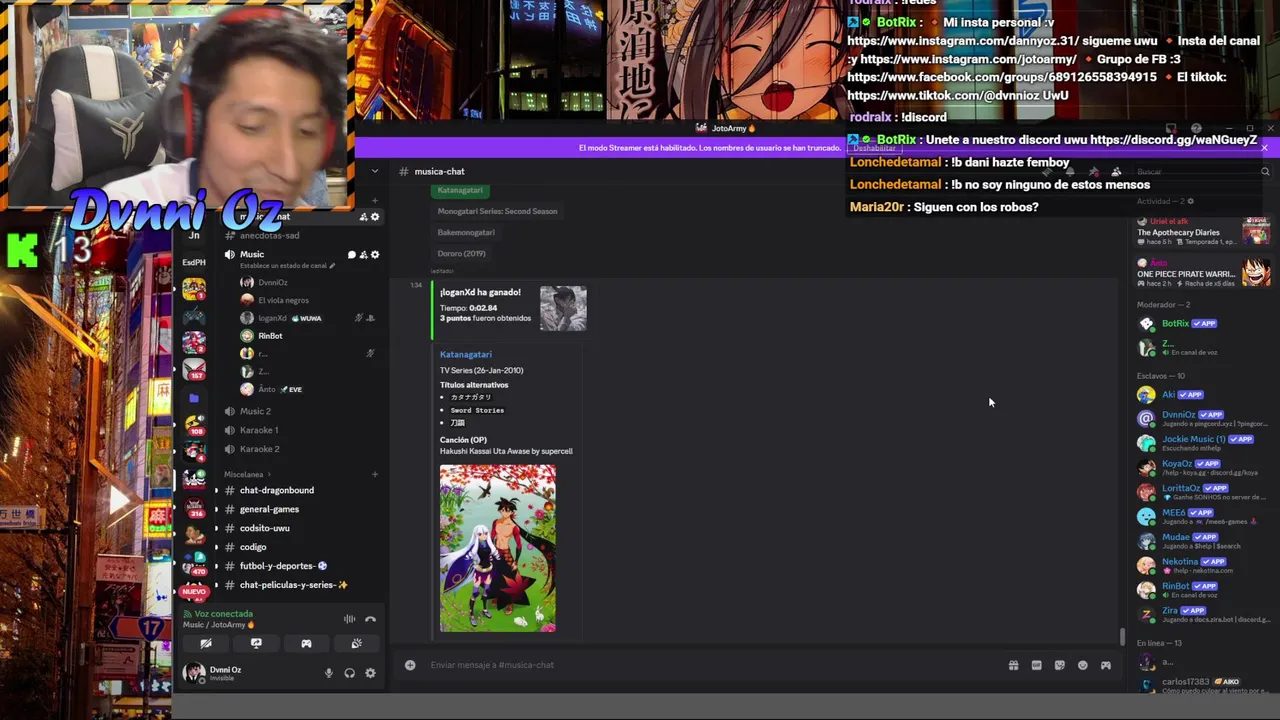Open the server folder icon in server list
Screen dimensions: 1280x720
194,398
